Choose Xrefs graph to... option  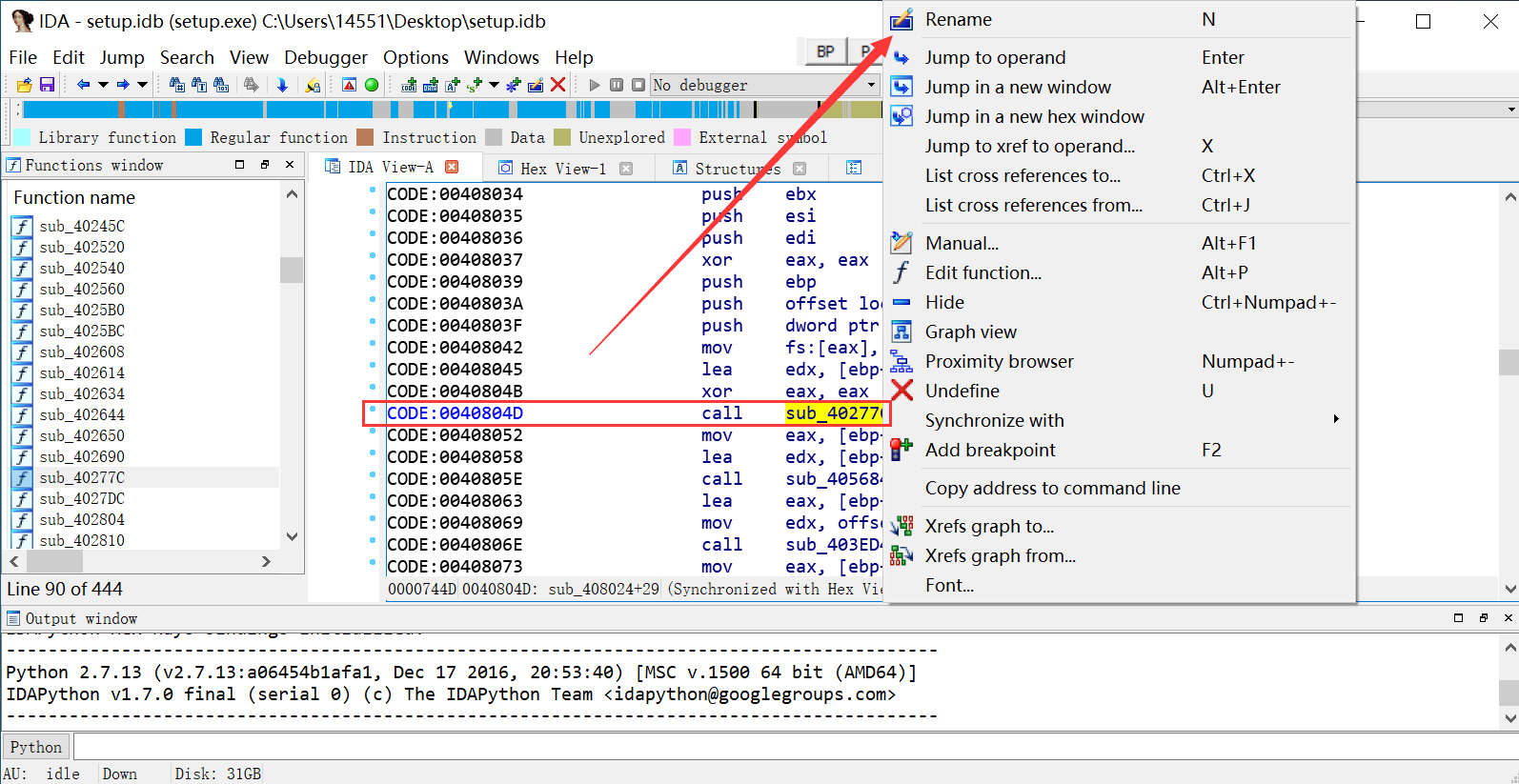(1120, 526)
